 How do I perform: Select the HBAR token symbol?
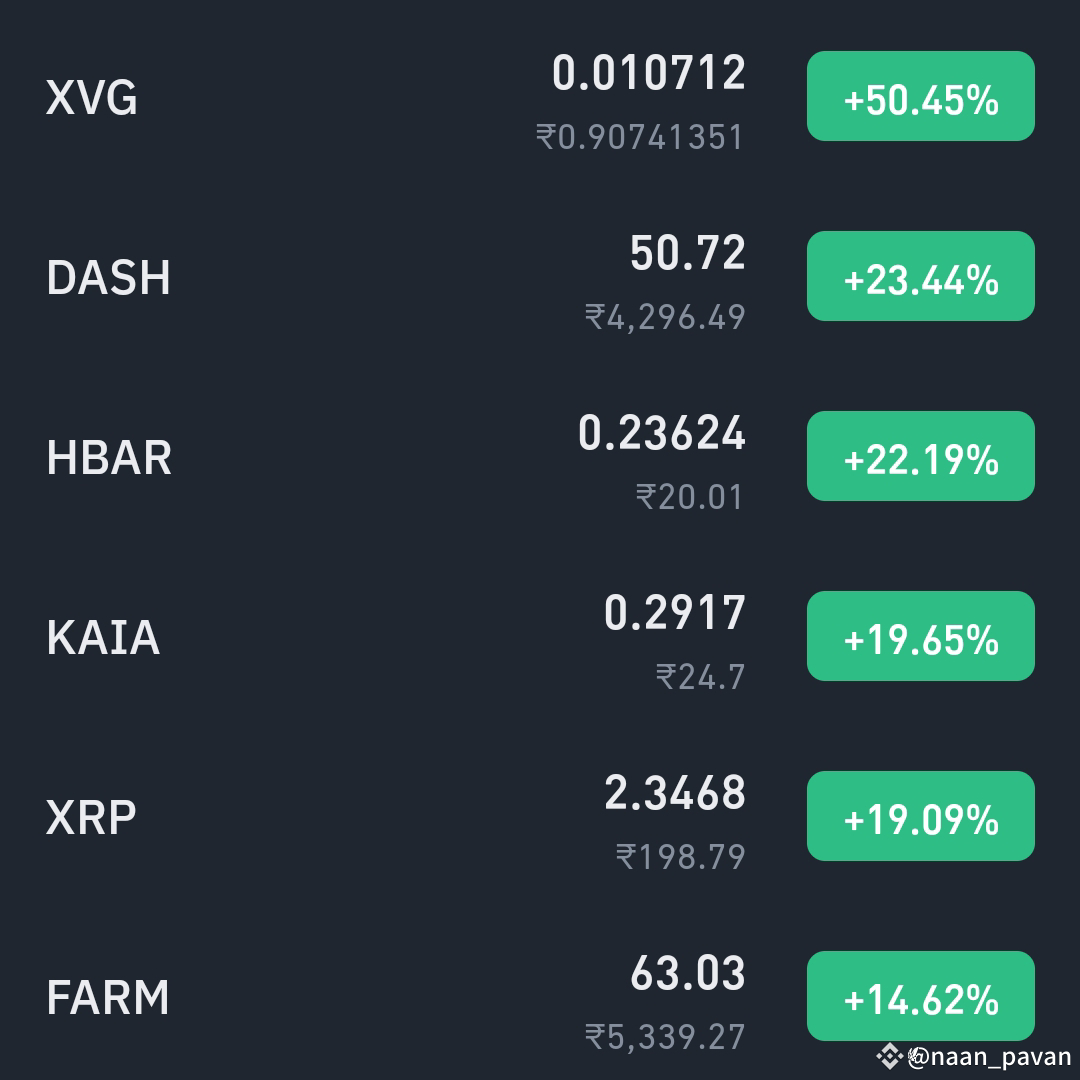110,458
